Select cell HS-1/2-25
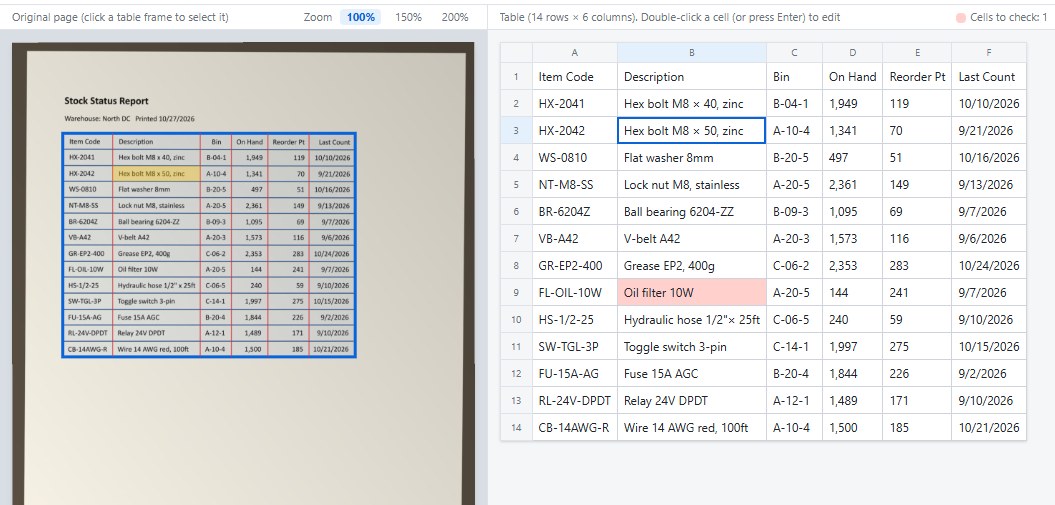 (x=575, y=319)
